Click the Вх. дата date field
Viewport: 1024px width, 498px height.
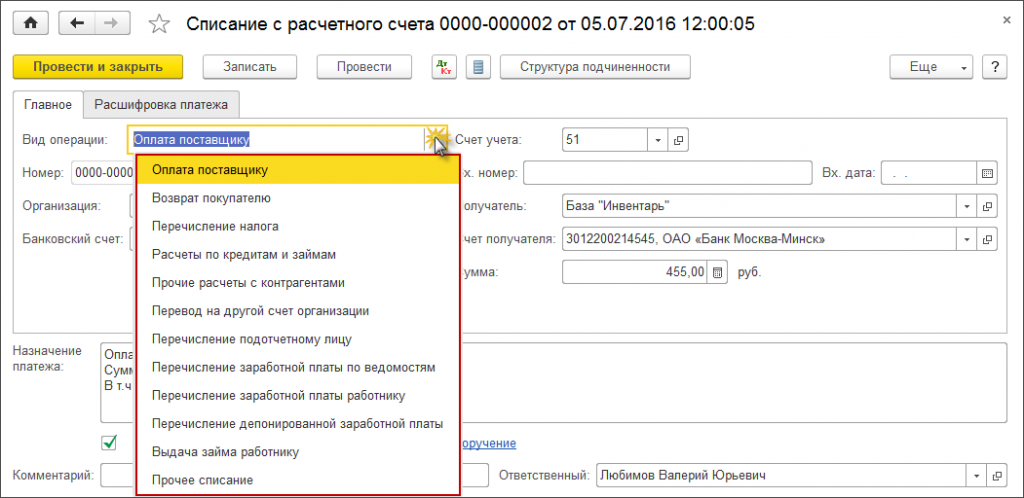[929, 174]
